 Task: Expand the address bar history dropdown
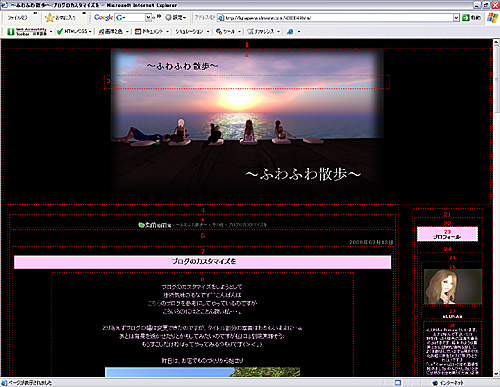tap(456, 18)
